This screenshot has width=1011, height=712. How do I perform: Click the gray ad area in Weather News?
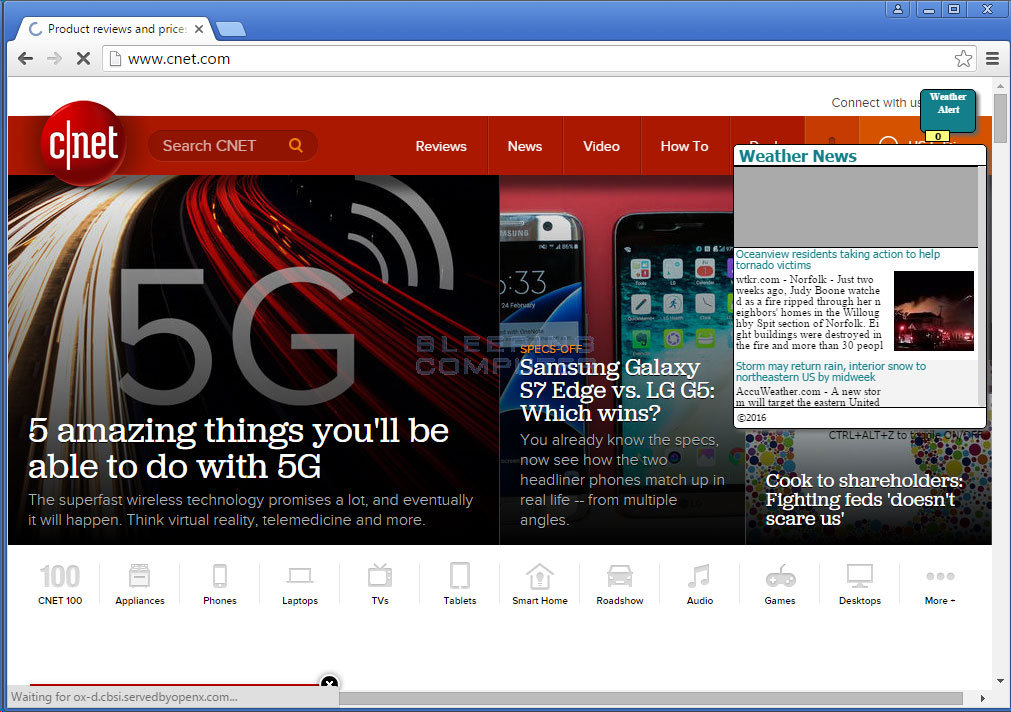(x=856, y=206)
